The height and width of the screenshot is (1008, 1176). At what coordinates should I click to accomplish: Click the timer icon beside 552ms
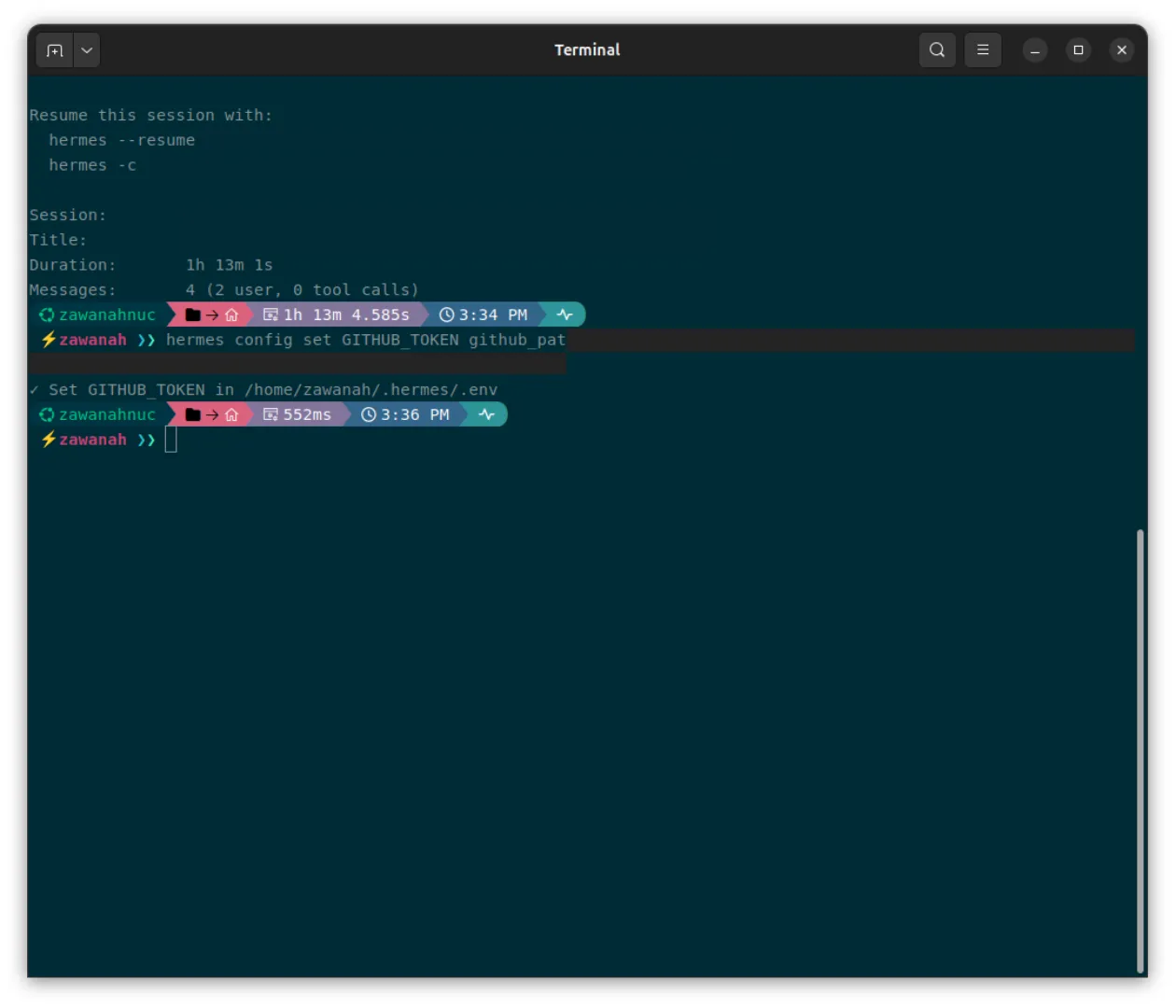click(271, 415)
